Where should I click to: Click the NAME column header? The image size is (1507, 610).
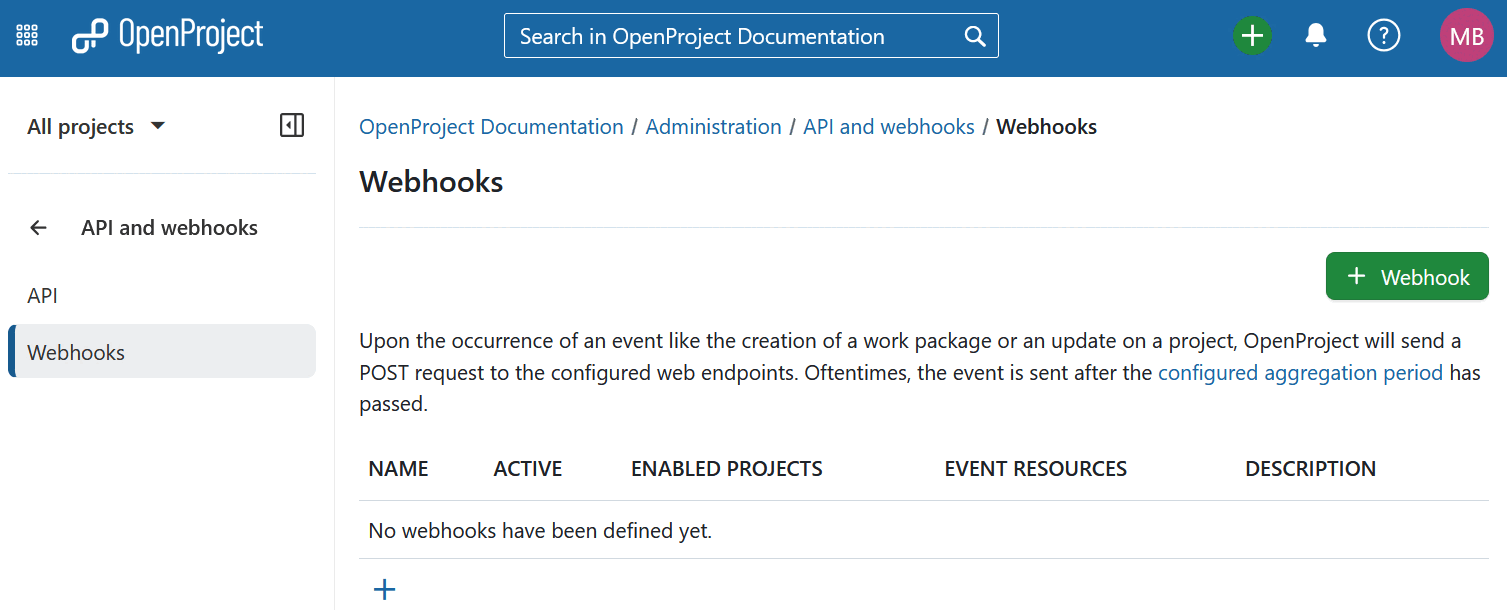click(398, 468)
